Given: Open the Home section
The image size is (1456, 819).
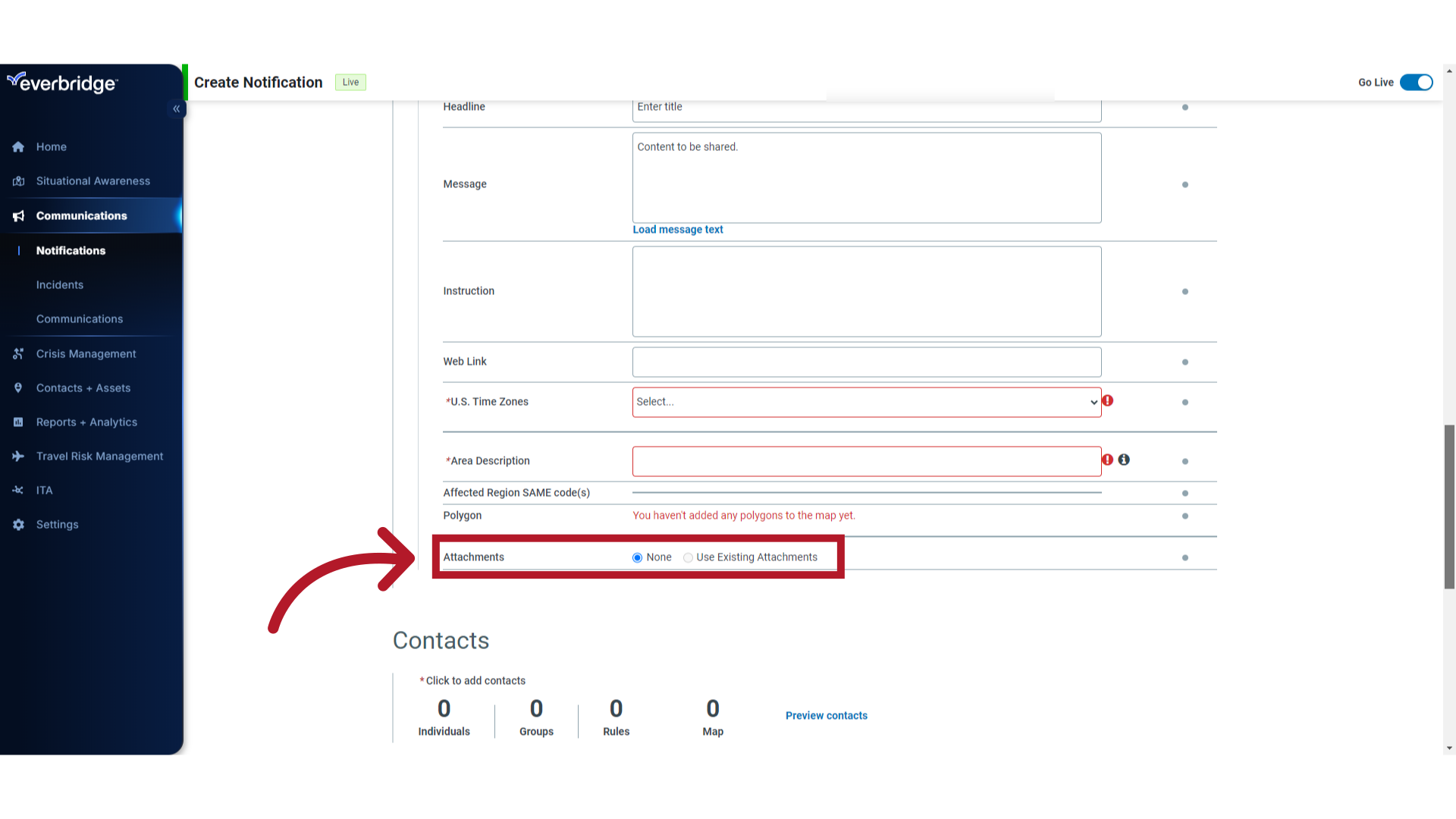Looking at the screenshot, I should pos(51,146).
